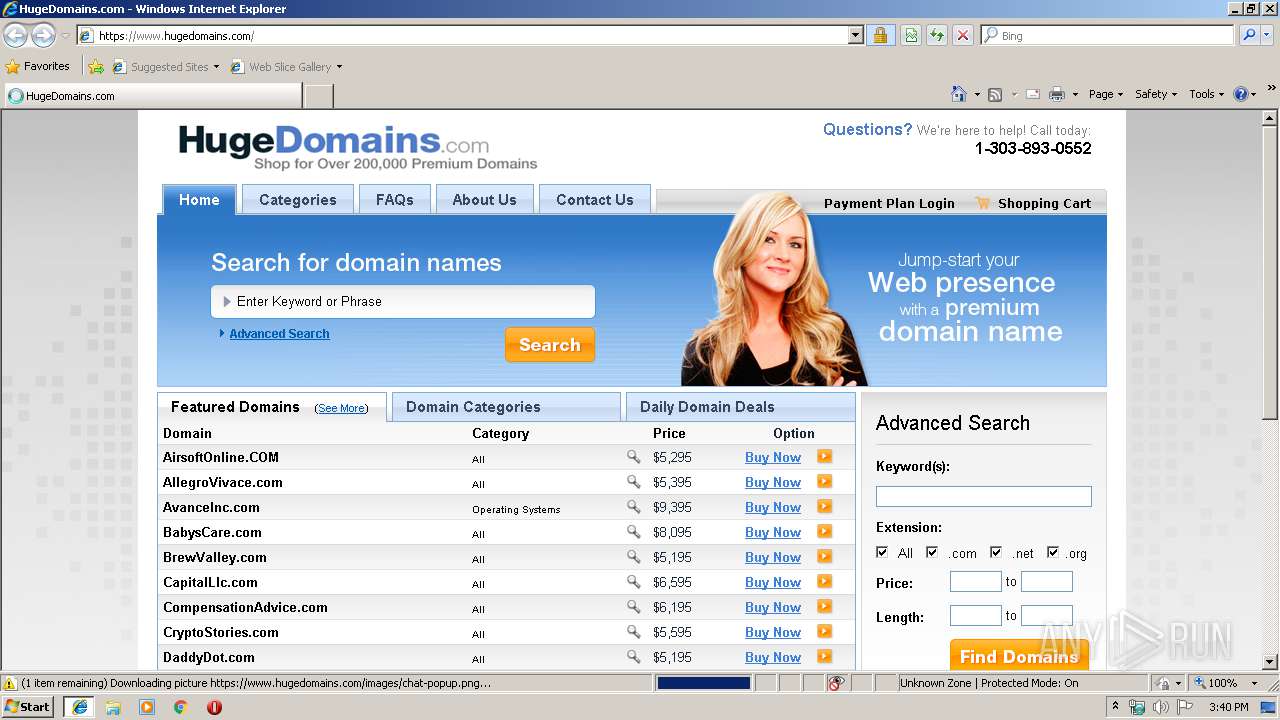The height and width of the screenshot is (720, 1280).
Task: Click the Read Mail envelope icon
Action: (x=1032, y=94)
